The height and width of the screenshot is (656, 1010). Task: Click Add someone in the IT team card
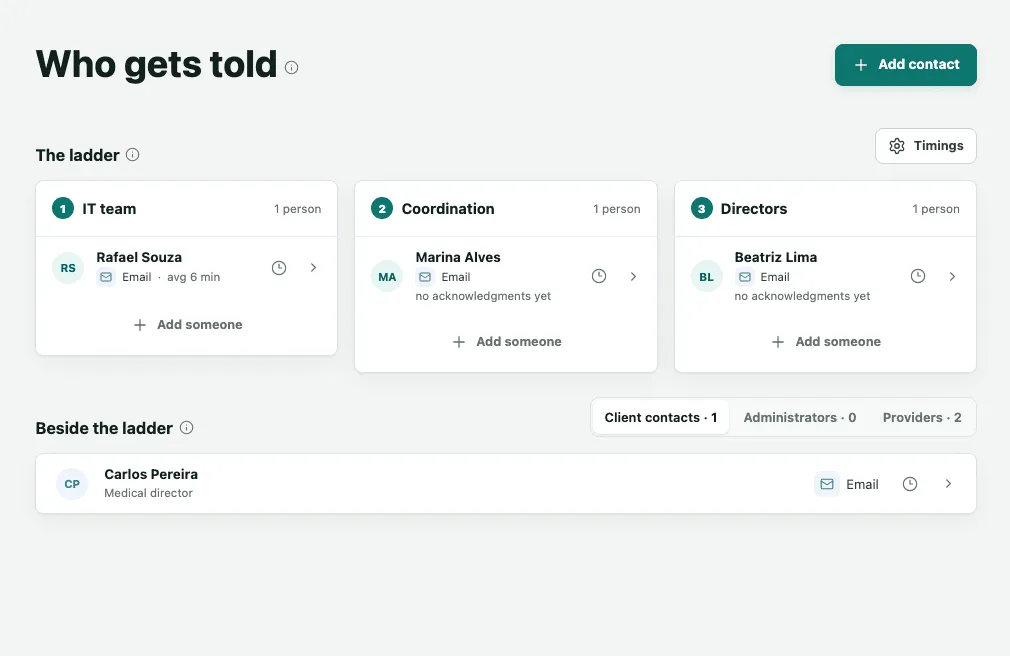tap(187, 325)
